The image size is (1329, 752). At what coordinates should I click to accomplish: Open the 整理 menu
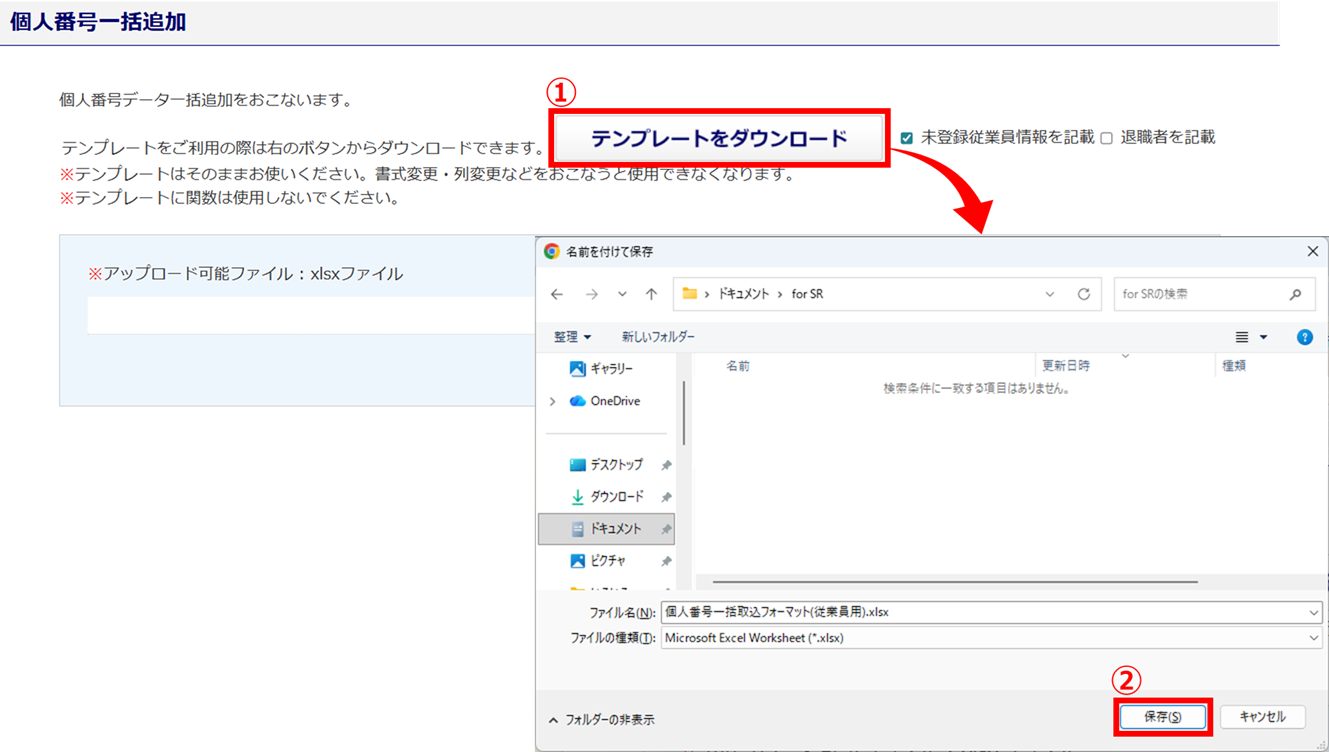(572, 337)
